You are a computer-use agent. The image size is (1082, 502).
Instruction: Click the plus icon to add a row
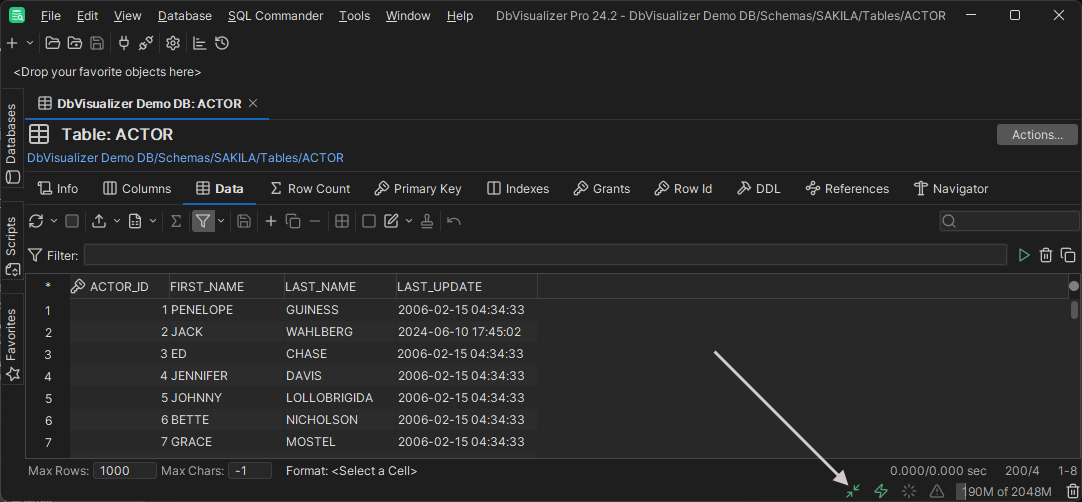(270, 221)
